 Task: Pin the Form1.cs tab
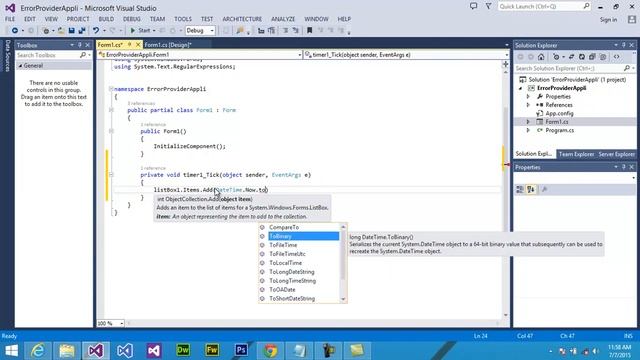click(130, 44)
